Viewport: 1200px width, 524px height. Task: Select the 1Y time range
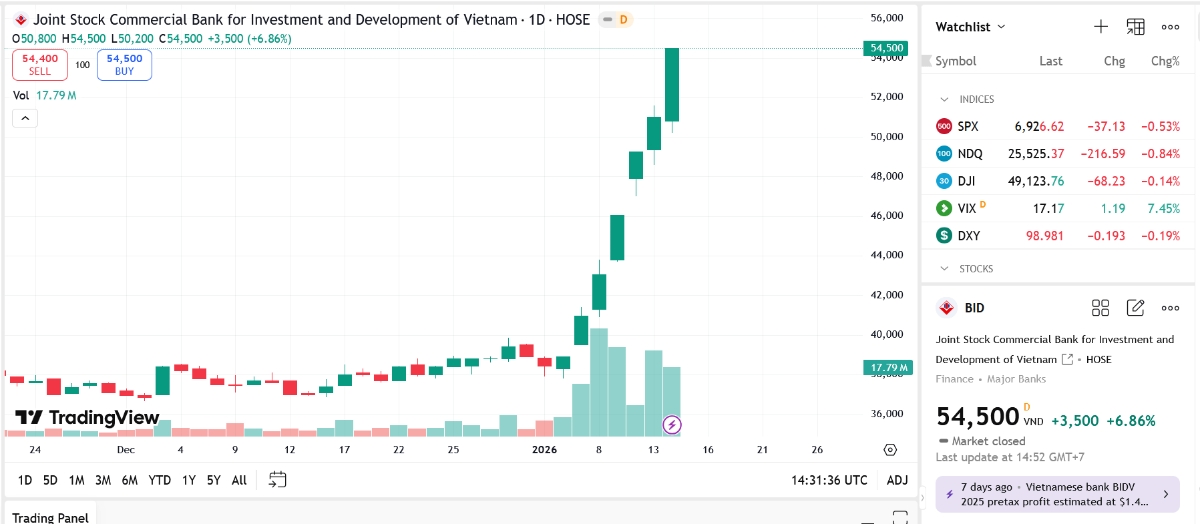coord(189,480)
